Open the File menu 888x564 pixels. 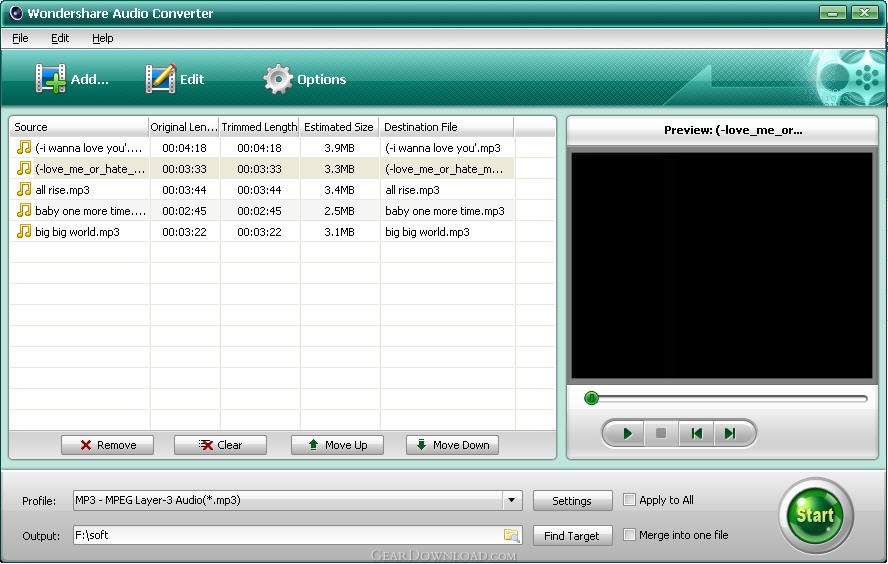20,38
